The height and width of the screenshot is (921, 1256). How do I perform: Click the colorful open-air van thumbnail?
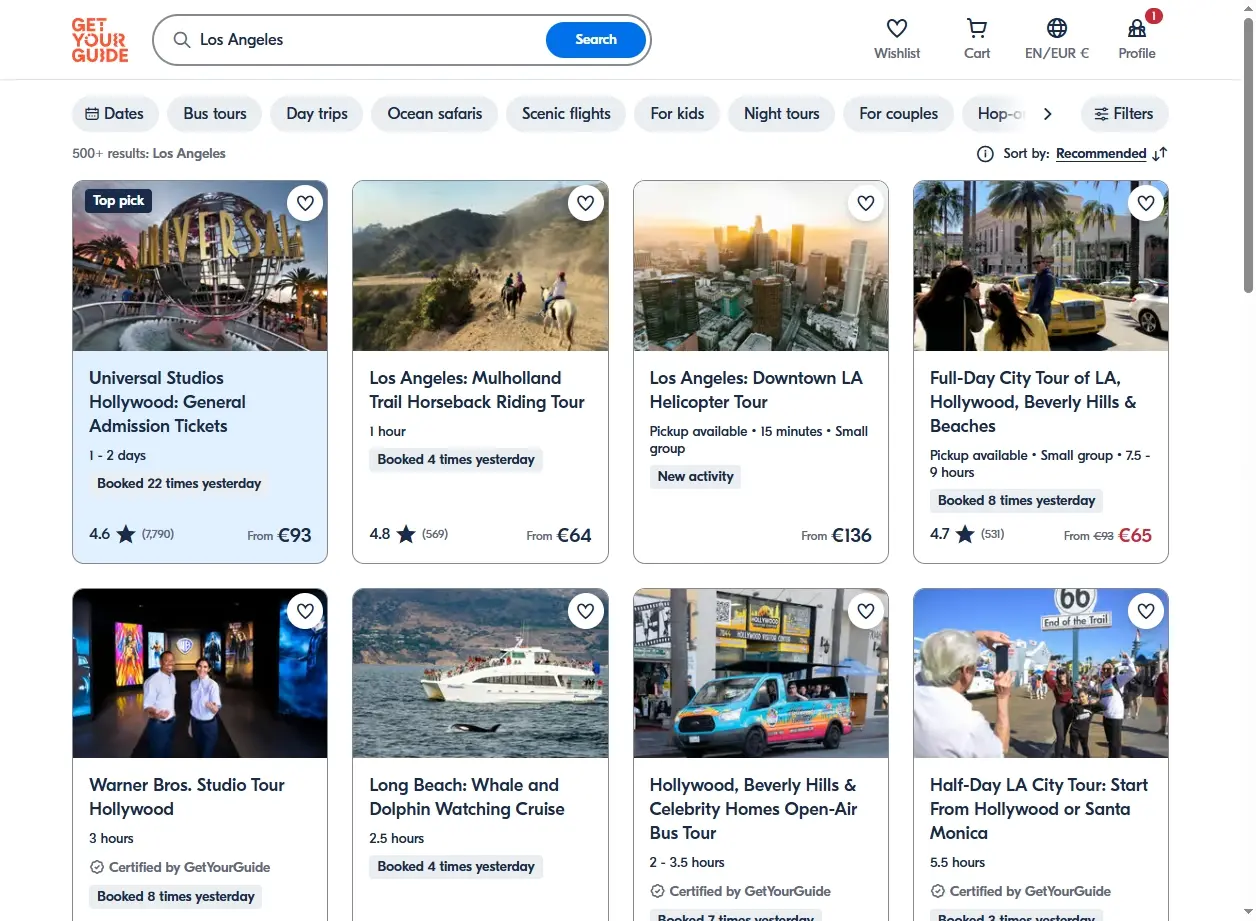[x=760, y=673]
